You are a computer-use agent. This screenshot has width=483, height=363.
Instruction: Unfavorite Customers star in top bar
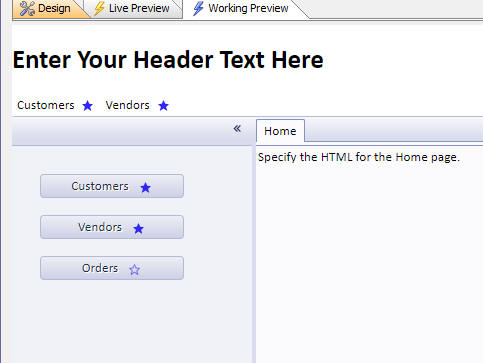[88, 106]
